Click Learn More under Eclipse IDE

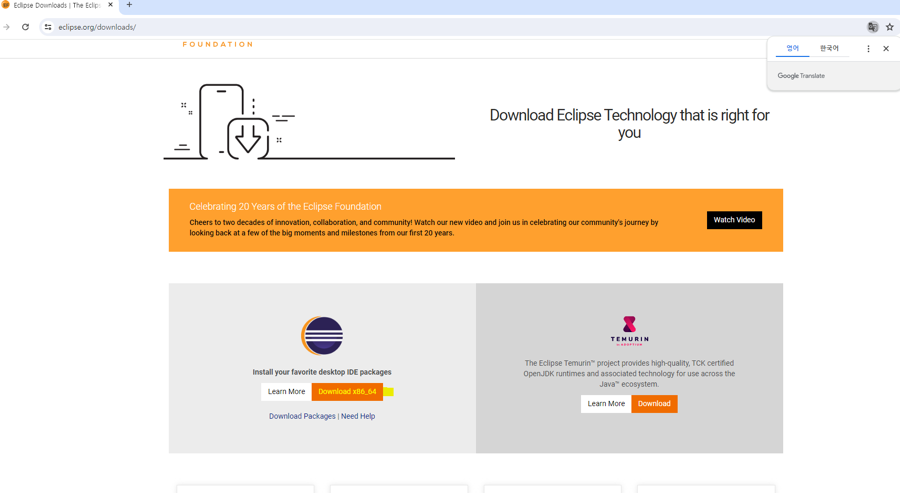click(286, 391)
